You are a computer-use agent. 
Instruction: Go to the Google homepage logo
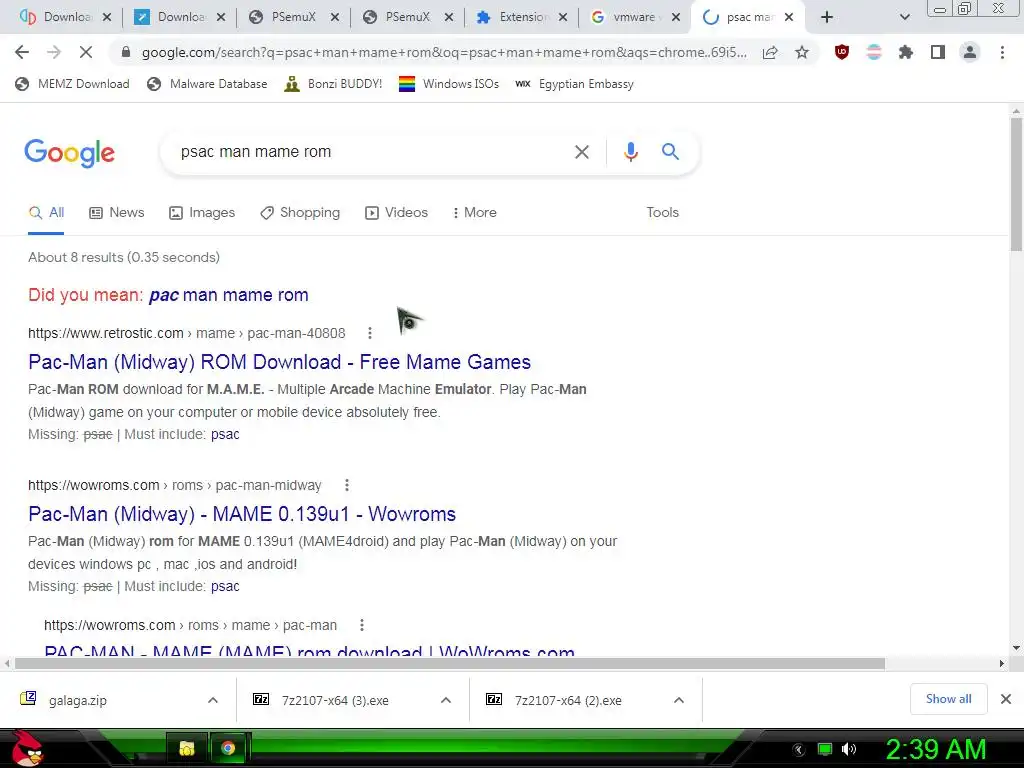70,153
